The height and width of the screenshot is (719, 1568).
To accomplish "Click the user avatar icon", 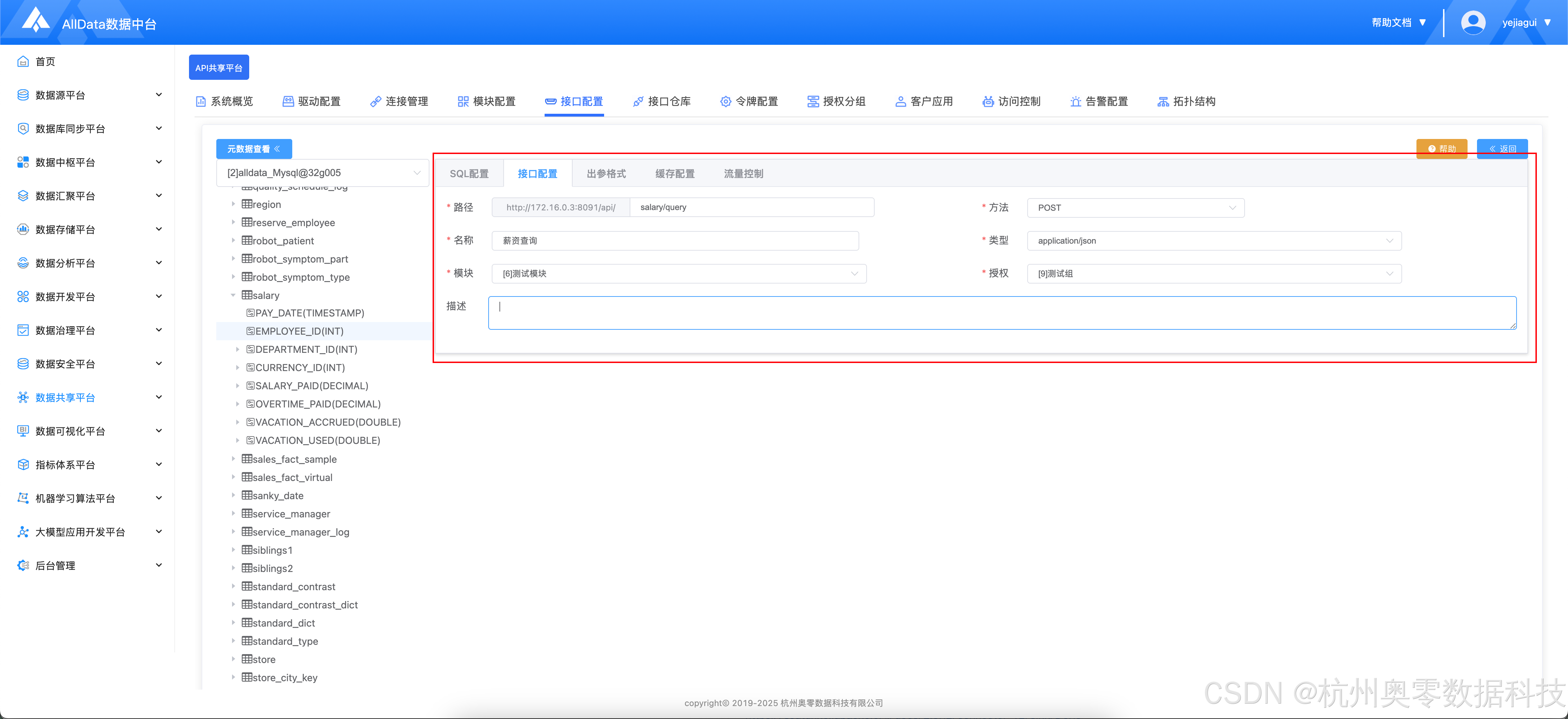I will [x=1472, y=22].
